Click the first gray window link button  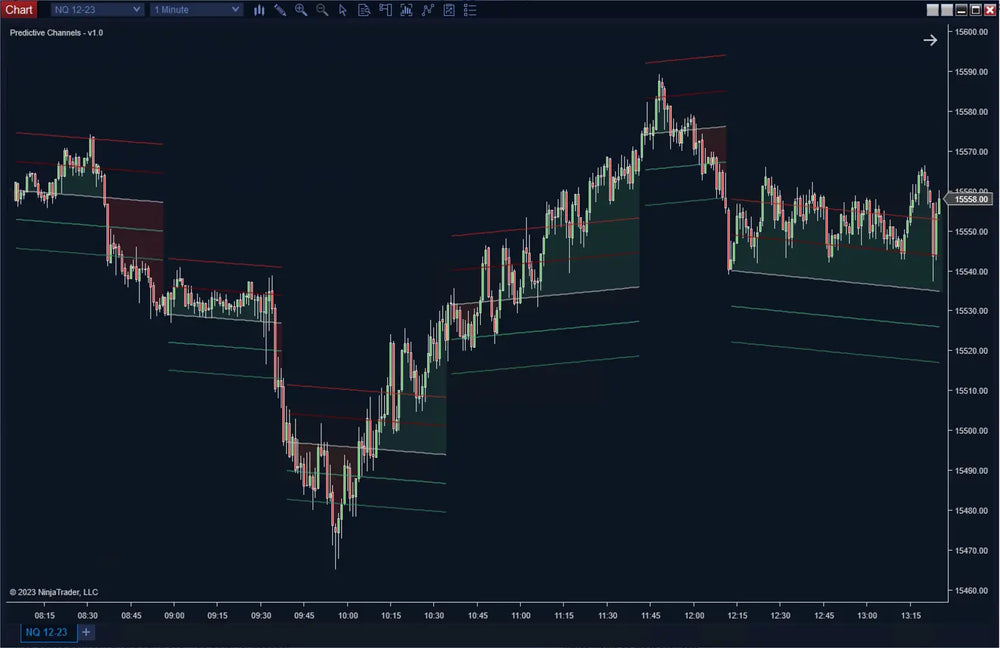pyautogui.click(x=933, y=10)
